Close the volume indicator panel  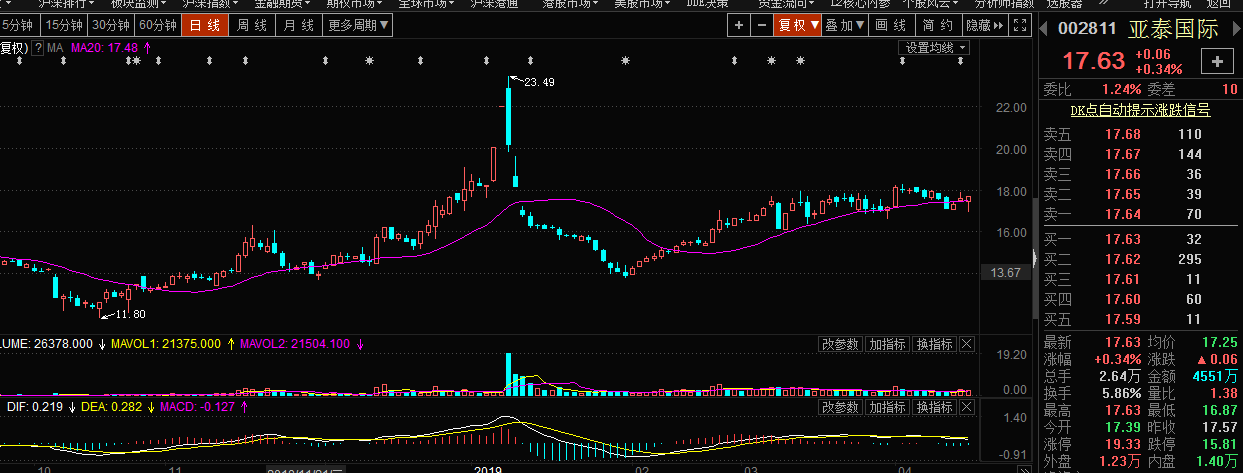[x=967, y=344]
